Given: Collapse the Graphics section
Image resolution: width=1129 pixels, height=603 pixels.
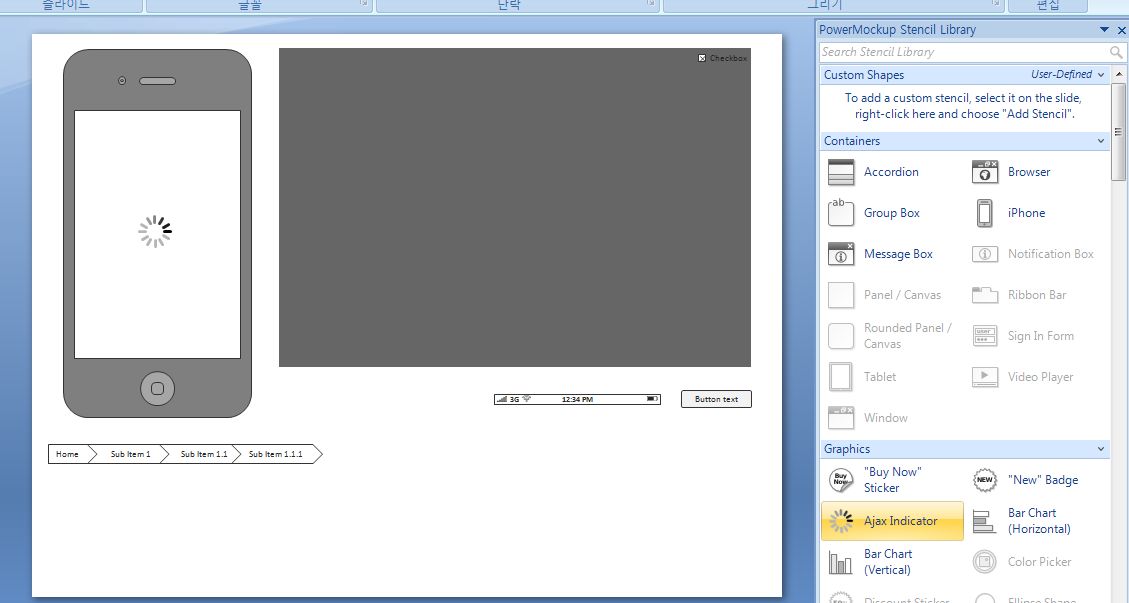Looking at the screenshot, I should coord(1101,449).
